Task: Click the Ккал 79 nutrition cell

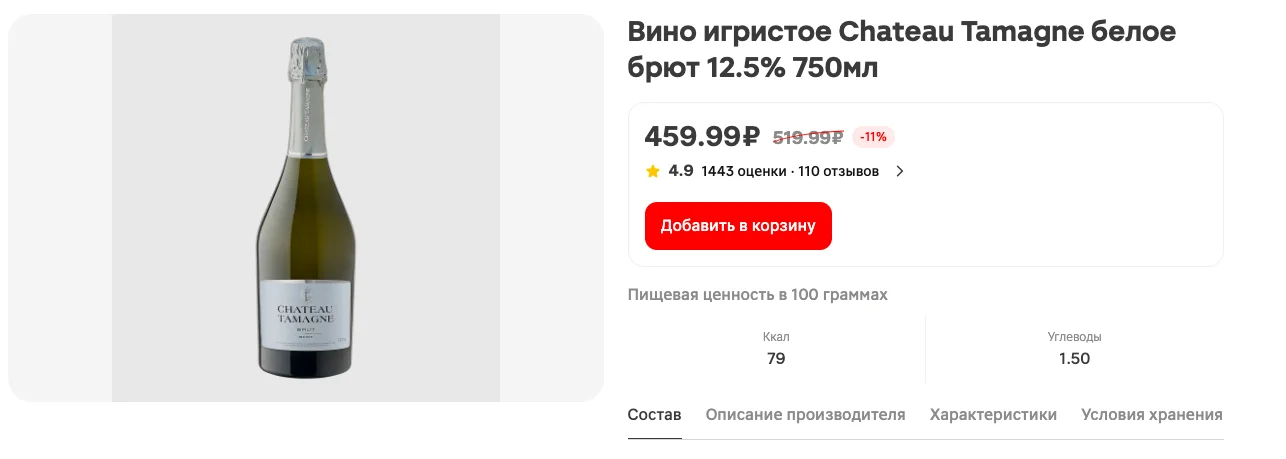Action: [776, 349]
